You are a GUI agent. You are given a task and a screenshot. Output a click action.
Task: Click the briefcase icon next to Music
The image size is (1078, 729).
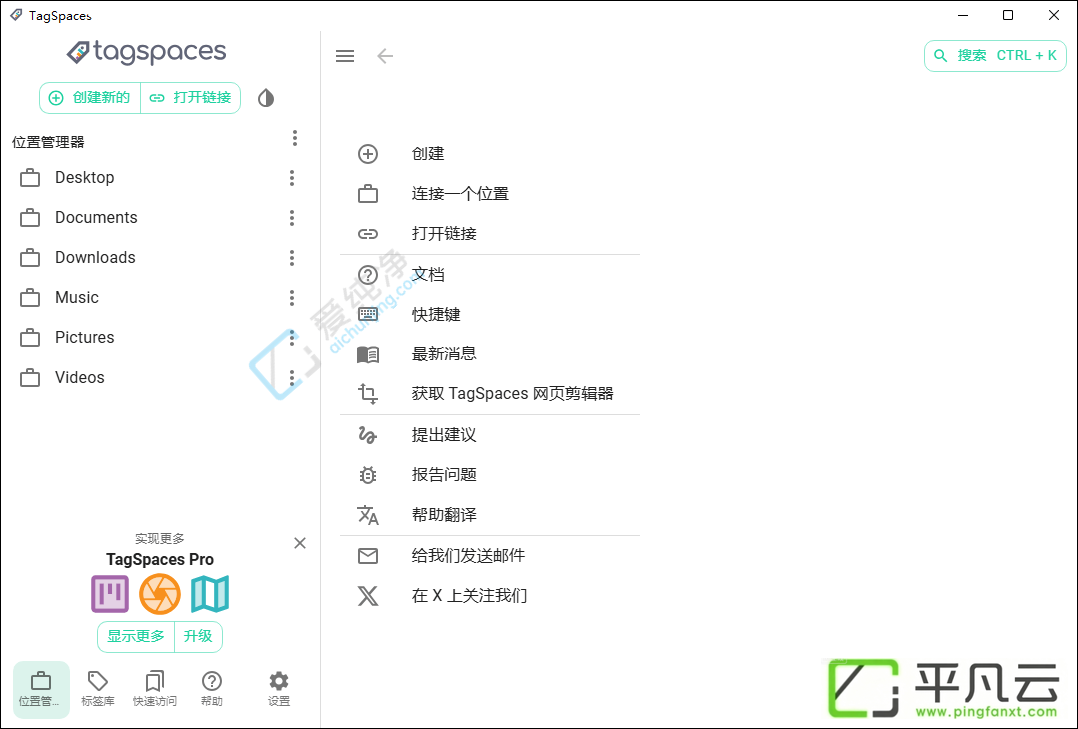click(x=30, y=298)
